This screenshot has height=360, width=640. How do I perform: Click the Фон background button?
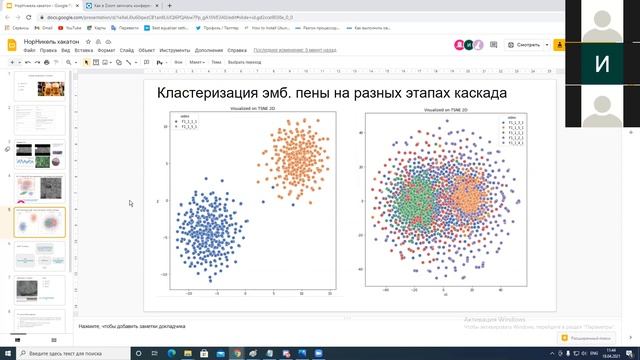click(178, 62)
